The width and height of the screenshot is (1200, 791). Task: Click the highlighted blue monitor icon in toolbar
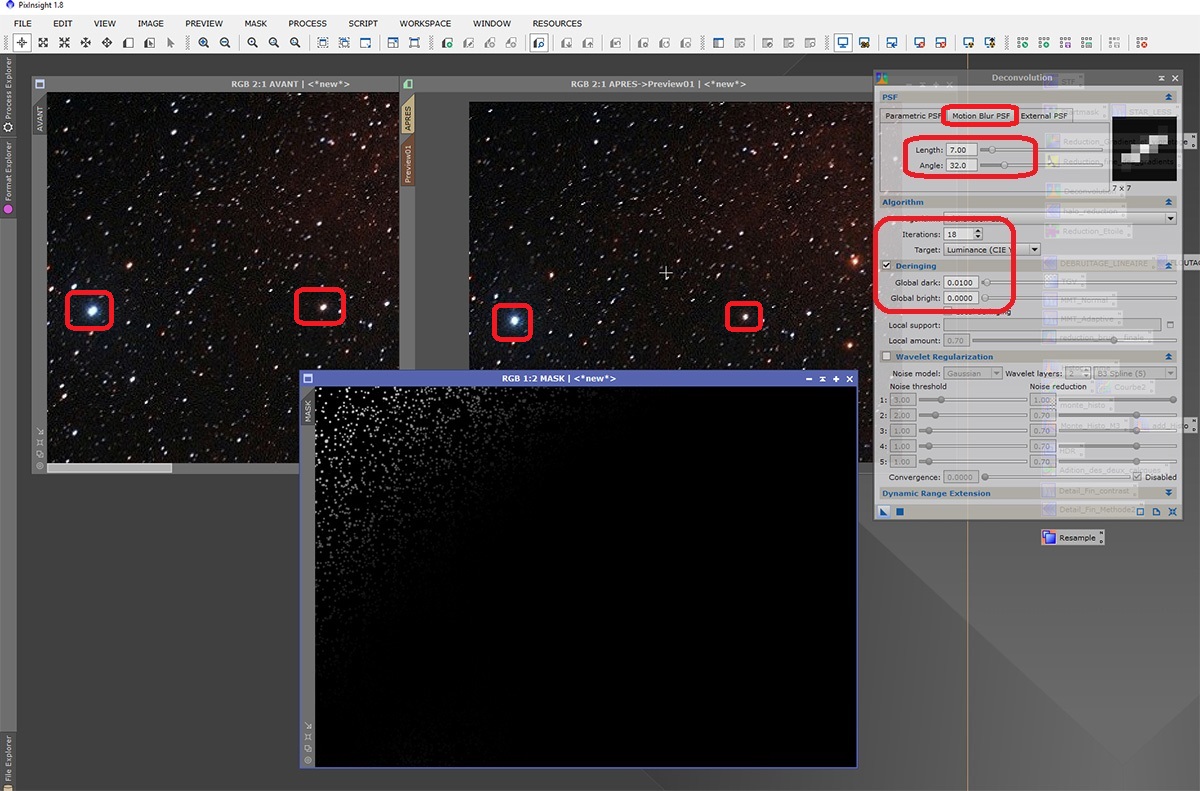pyautogui.click(x=843, y=43)
